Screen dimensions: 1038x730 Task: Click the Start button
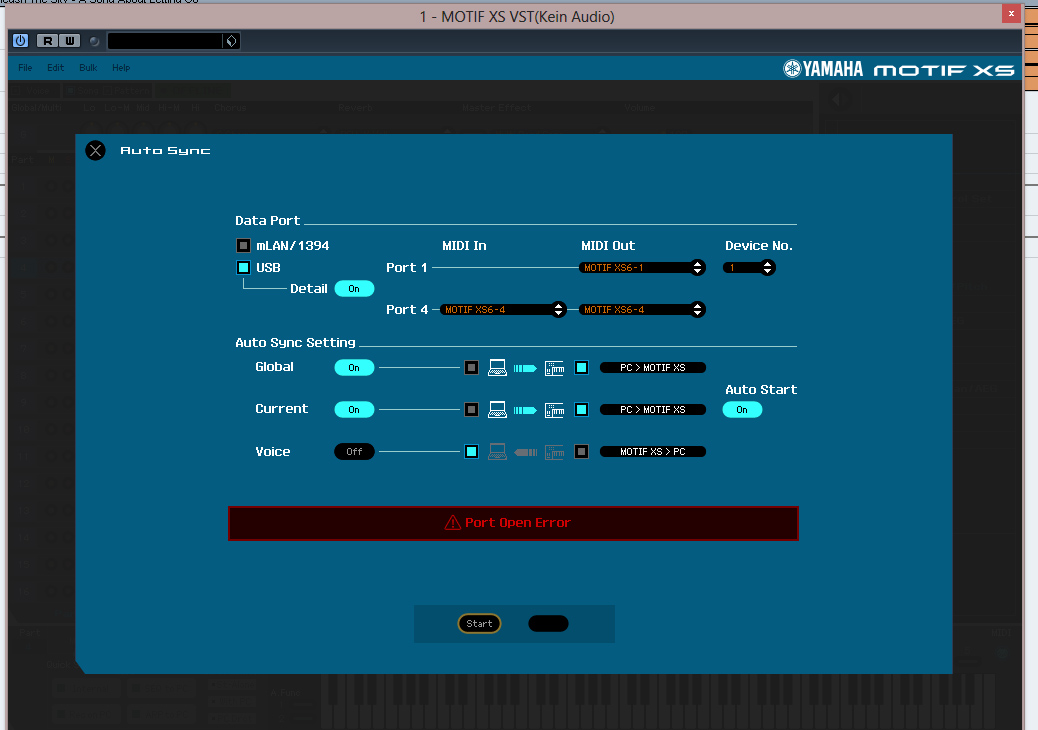(x=479, y=623)
